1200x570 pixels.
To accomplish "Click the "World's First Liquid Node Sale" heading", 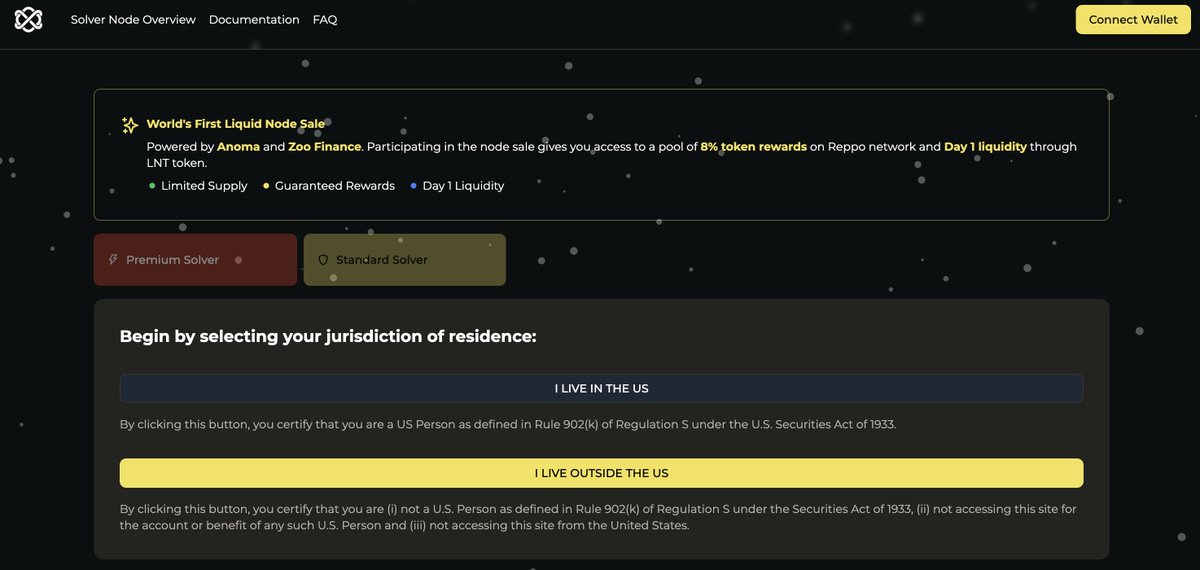I will coord(236,124).
